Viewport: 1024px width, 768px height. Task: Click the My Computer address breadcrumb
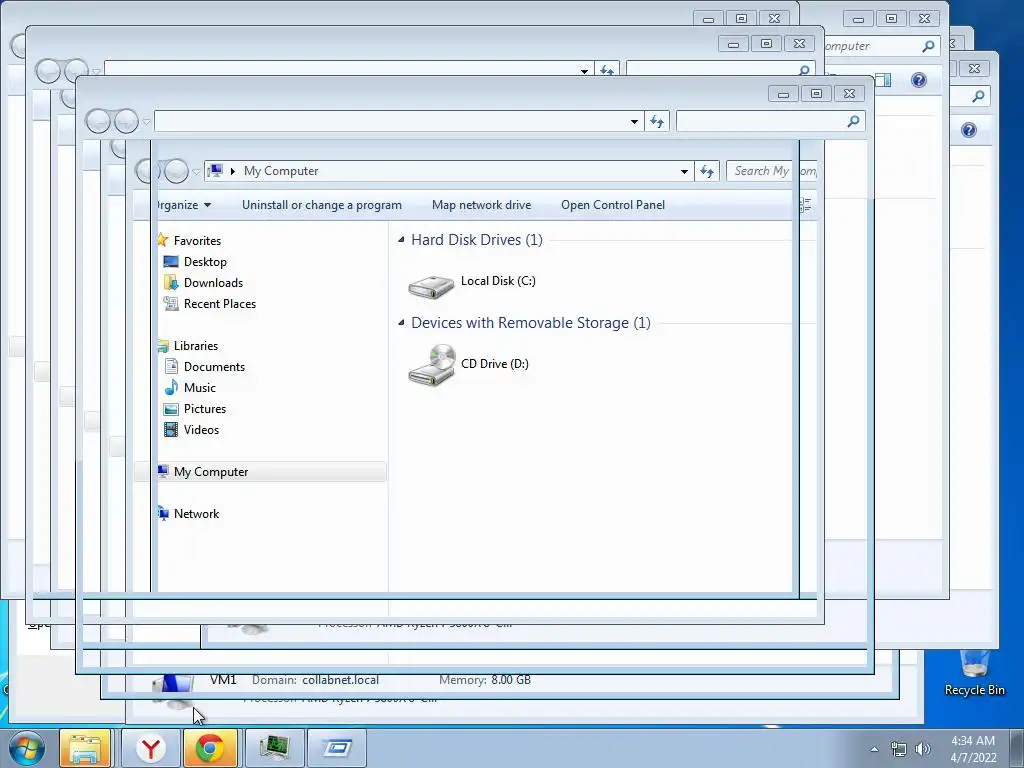pos(281,171)
